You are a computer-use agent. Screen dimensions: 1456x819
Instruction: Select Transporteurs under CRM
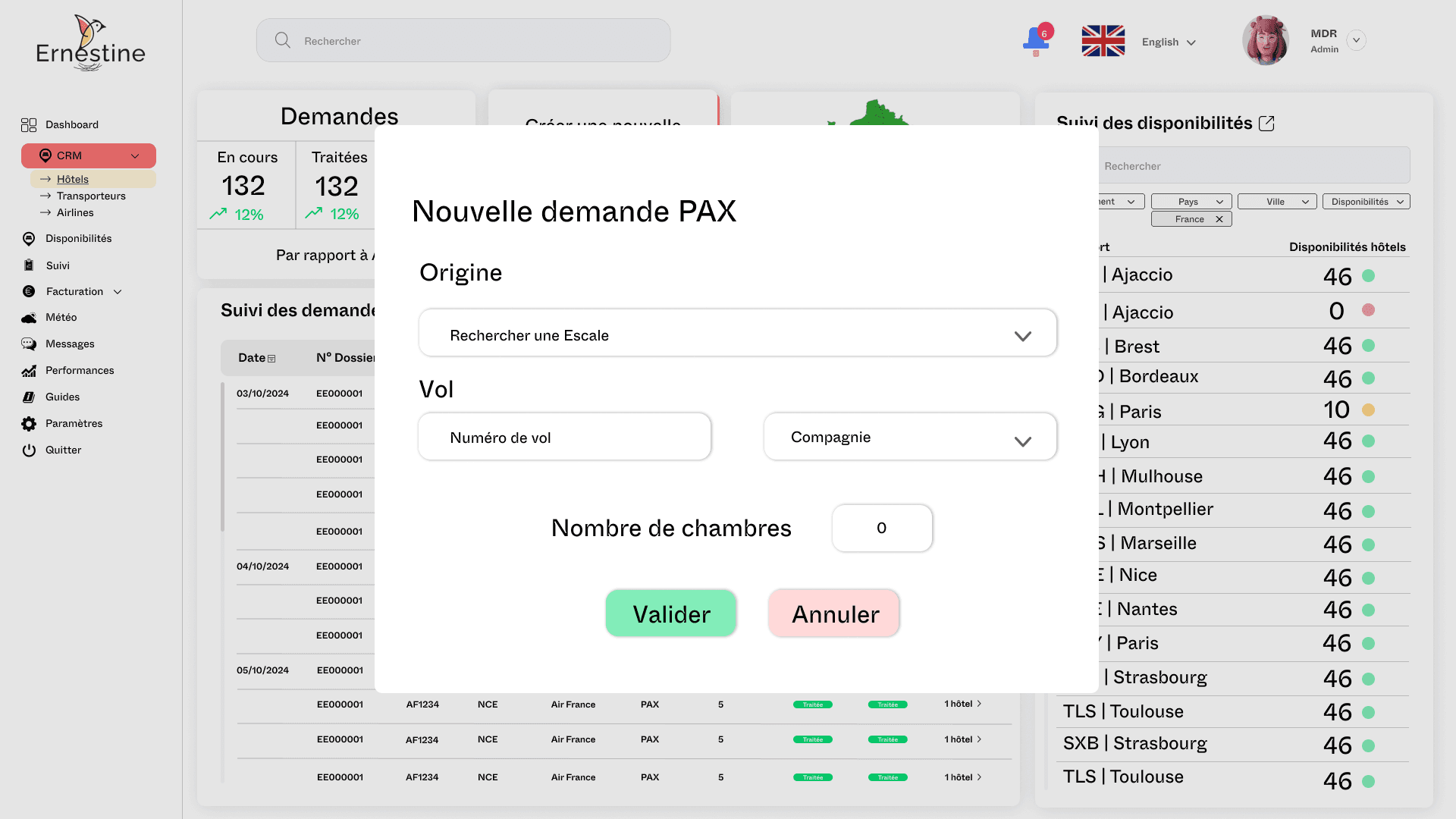pyautogui.click(x=91, y=196)
